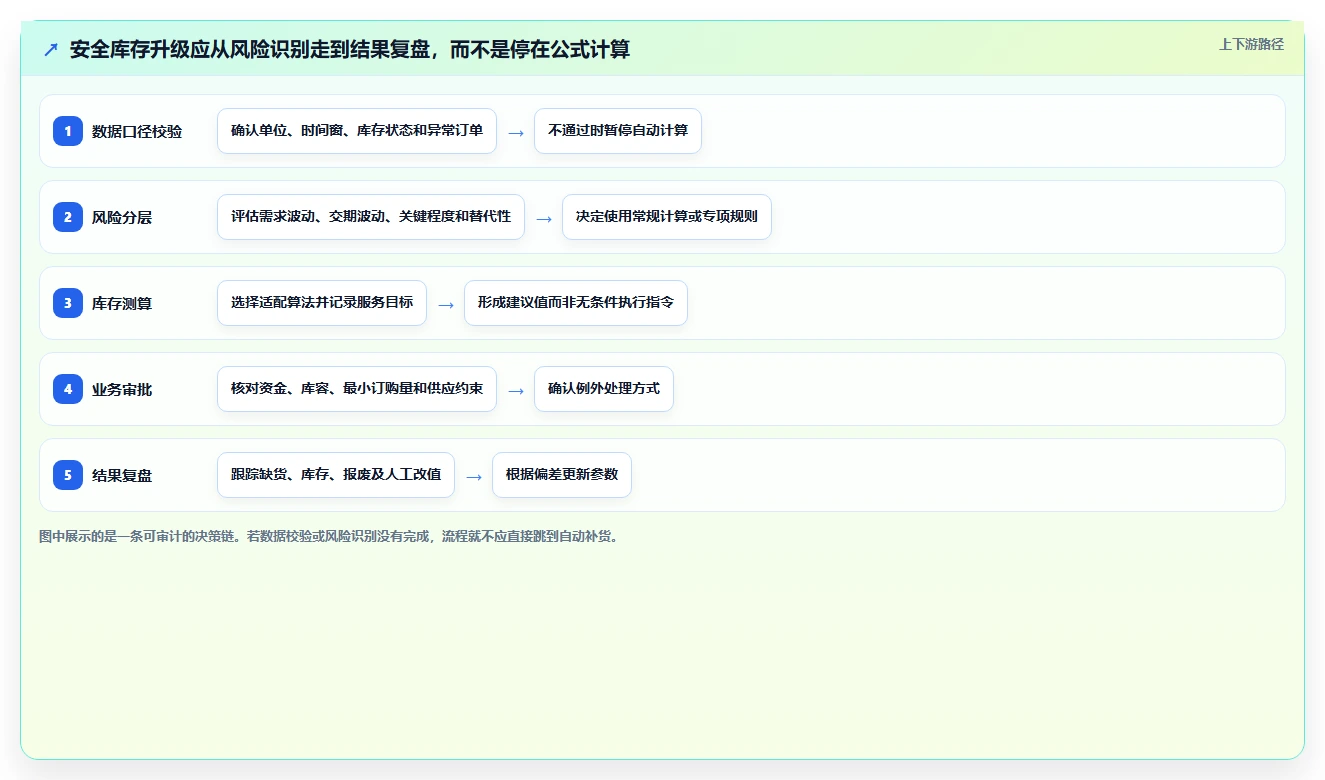The image size is (1325, 780).
Task: Click the box 跟踪缺货、库存、报废及人工改值
Action: pos(336,475)
